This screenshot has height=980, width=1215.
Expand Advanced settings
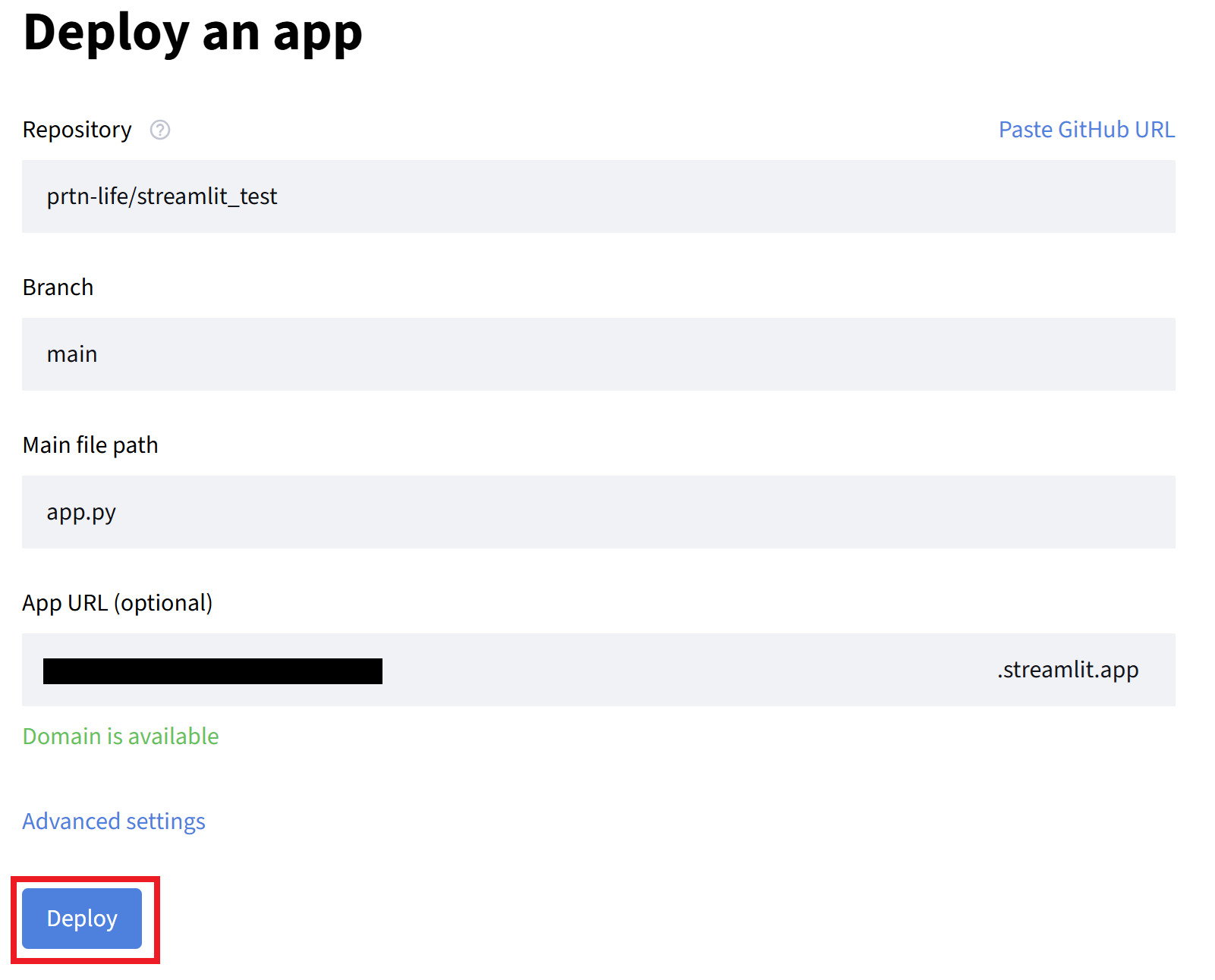coord(114,821)
